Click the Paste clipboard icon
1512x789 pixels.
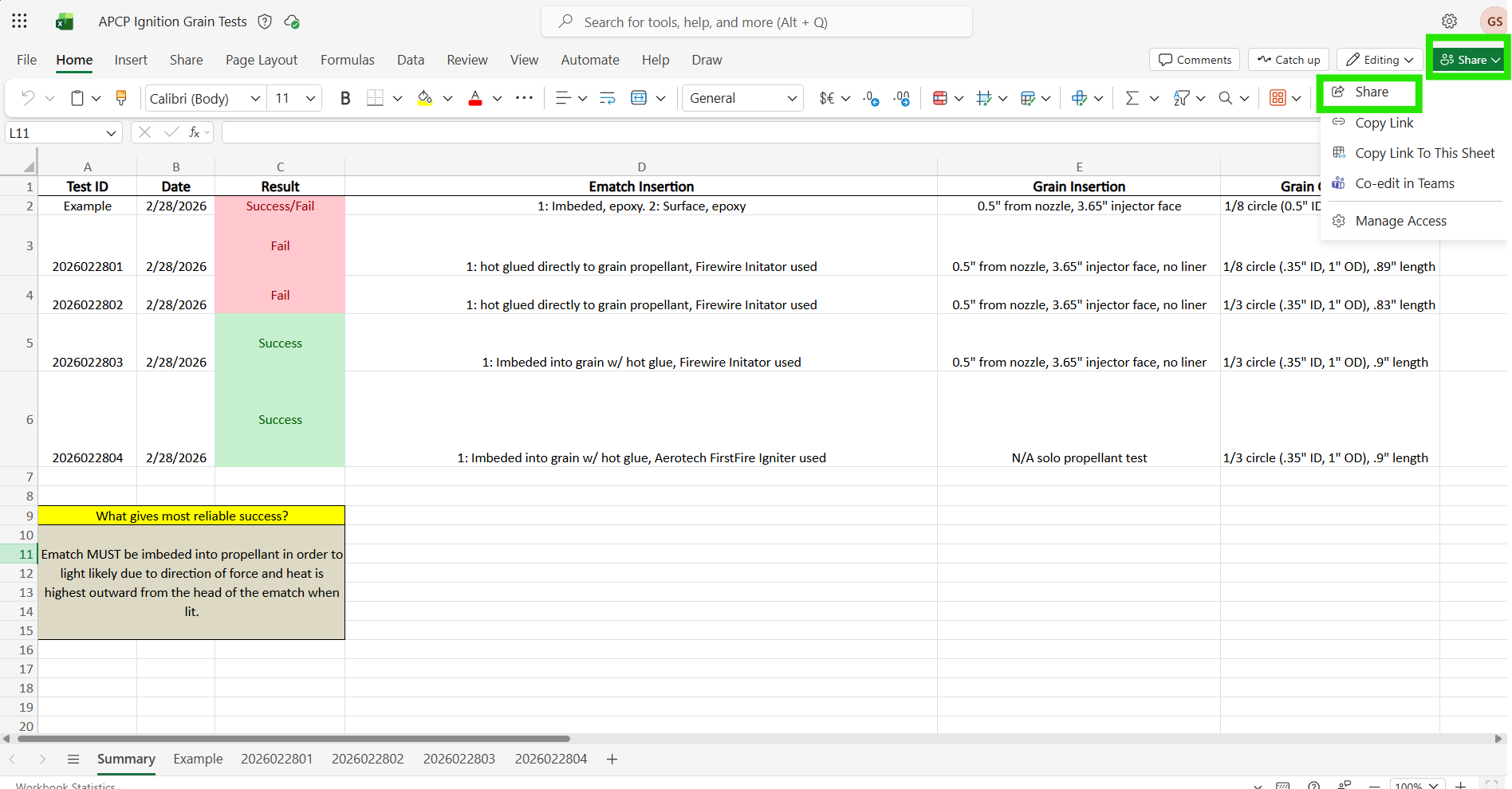click(x=77, y=98)
